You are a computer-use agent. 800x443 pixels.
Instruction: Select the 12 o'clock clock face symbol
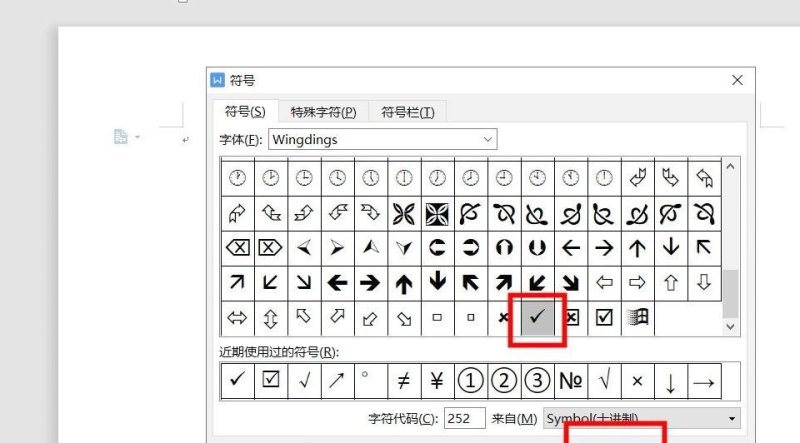pyautogui.click(x=604, y=178)
